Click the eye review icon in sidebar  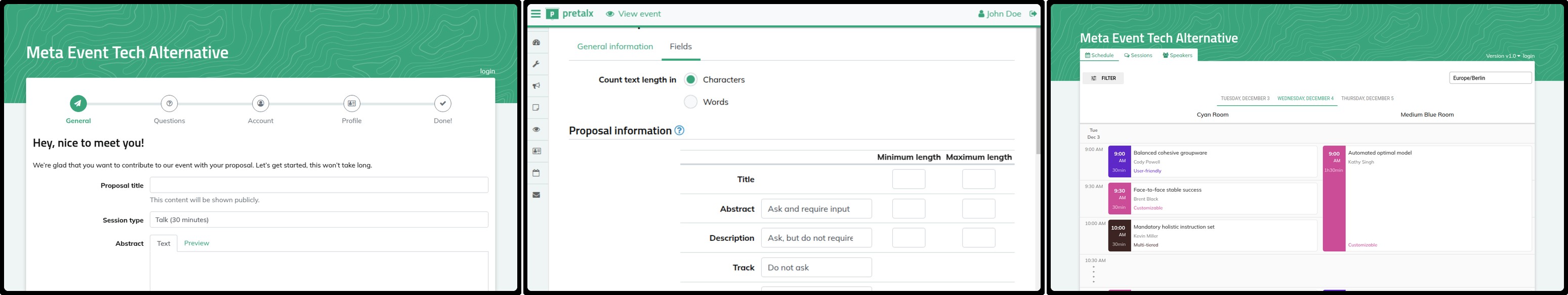tap(537, 129)
